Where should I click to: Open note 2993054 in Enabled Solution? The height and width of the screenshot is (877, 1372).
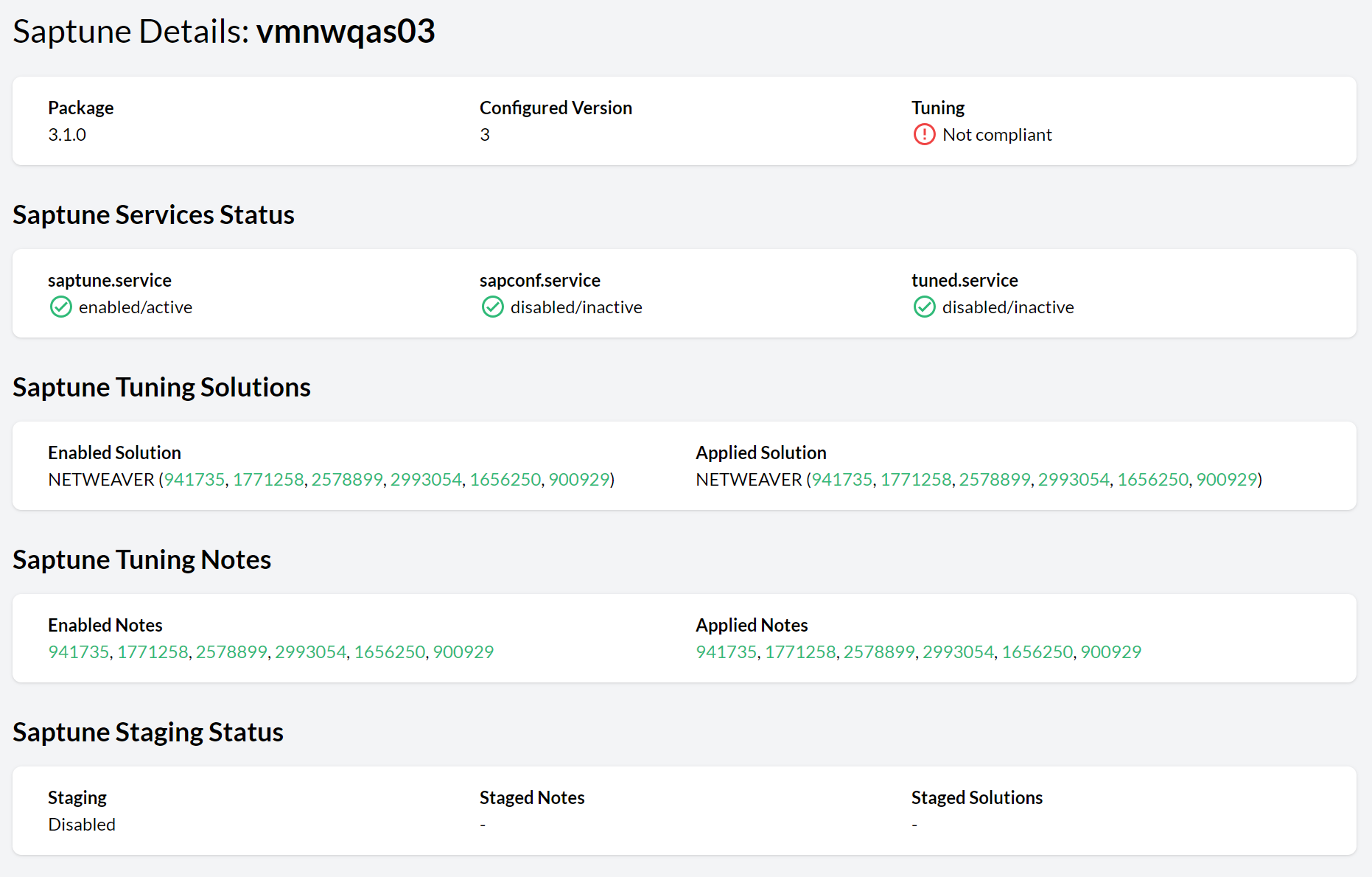pyautogui.click(x=426, y=479)
